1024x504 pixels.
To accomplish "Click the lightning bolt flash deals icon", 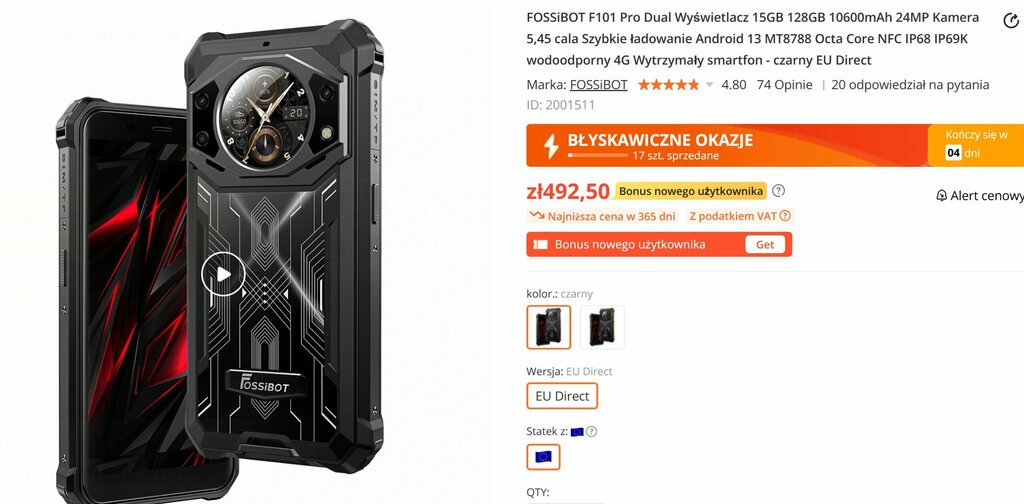I will [x=552, y=146].
